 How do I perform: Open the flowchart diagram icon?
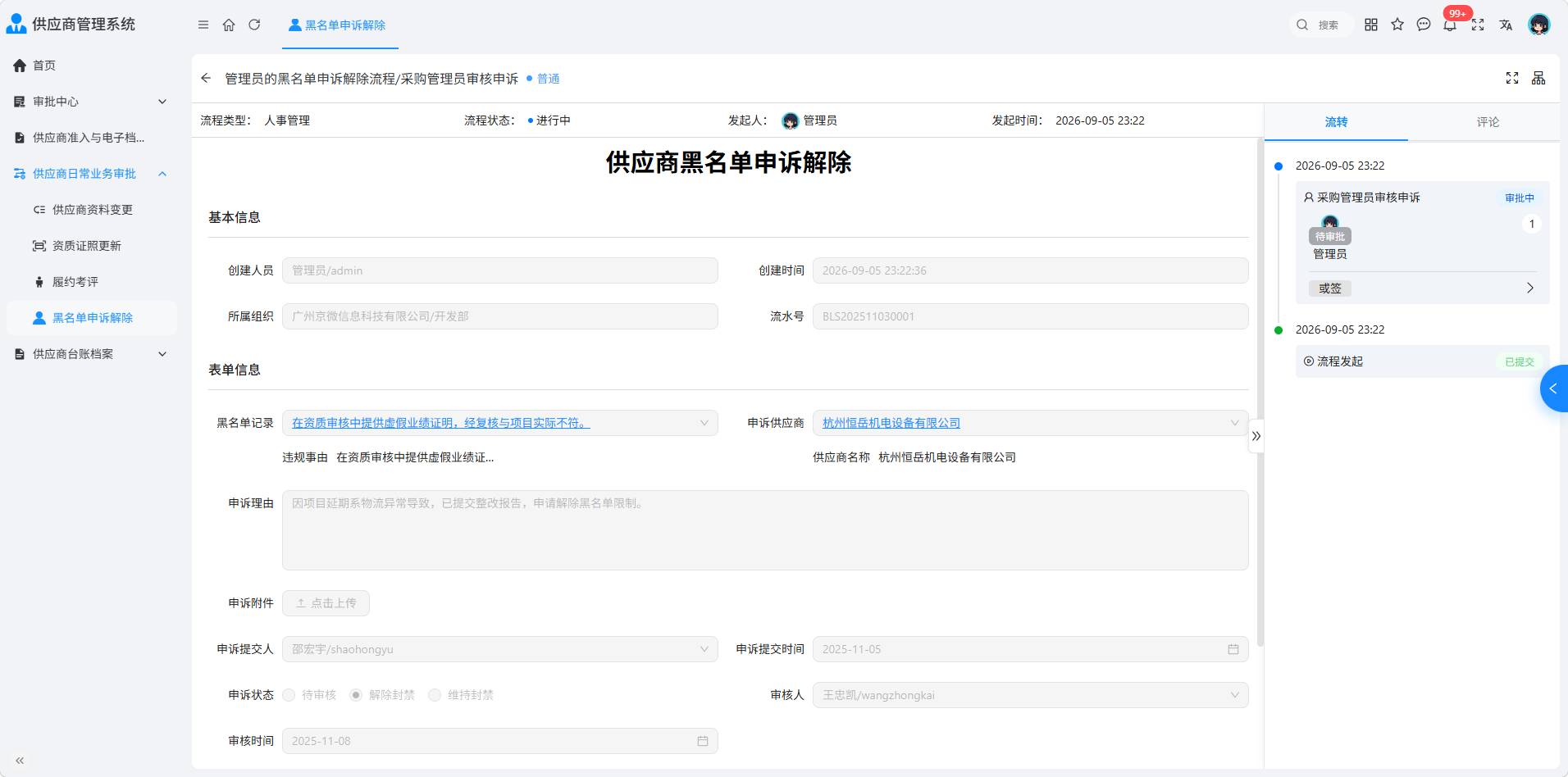(x=1538, y=78)
